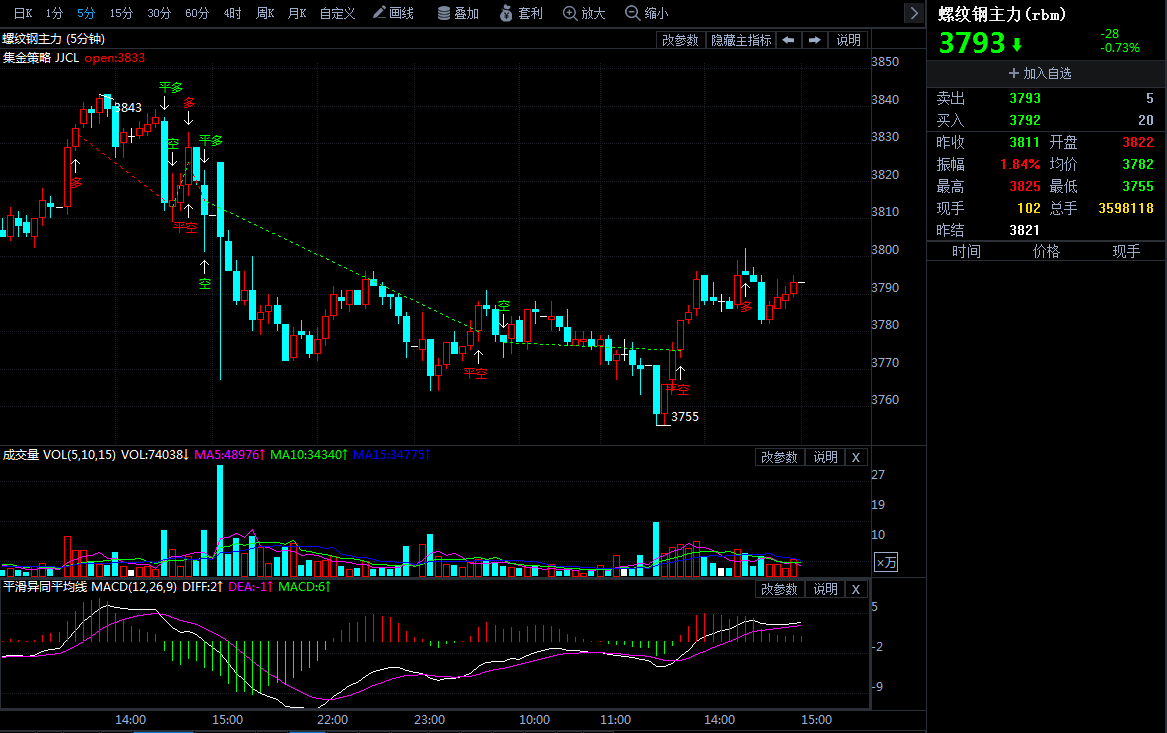Open the 套利 arbitrage tool
The width and height of the screenshot is (1167, 733).
pos(520,13)
